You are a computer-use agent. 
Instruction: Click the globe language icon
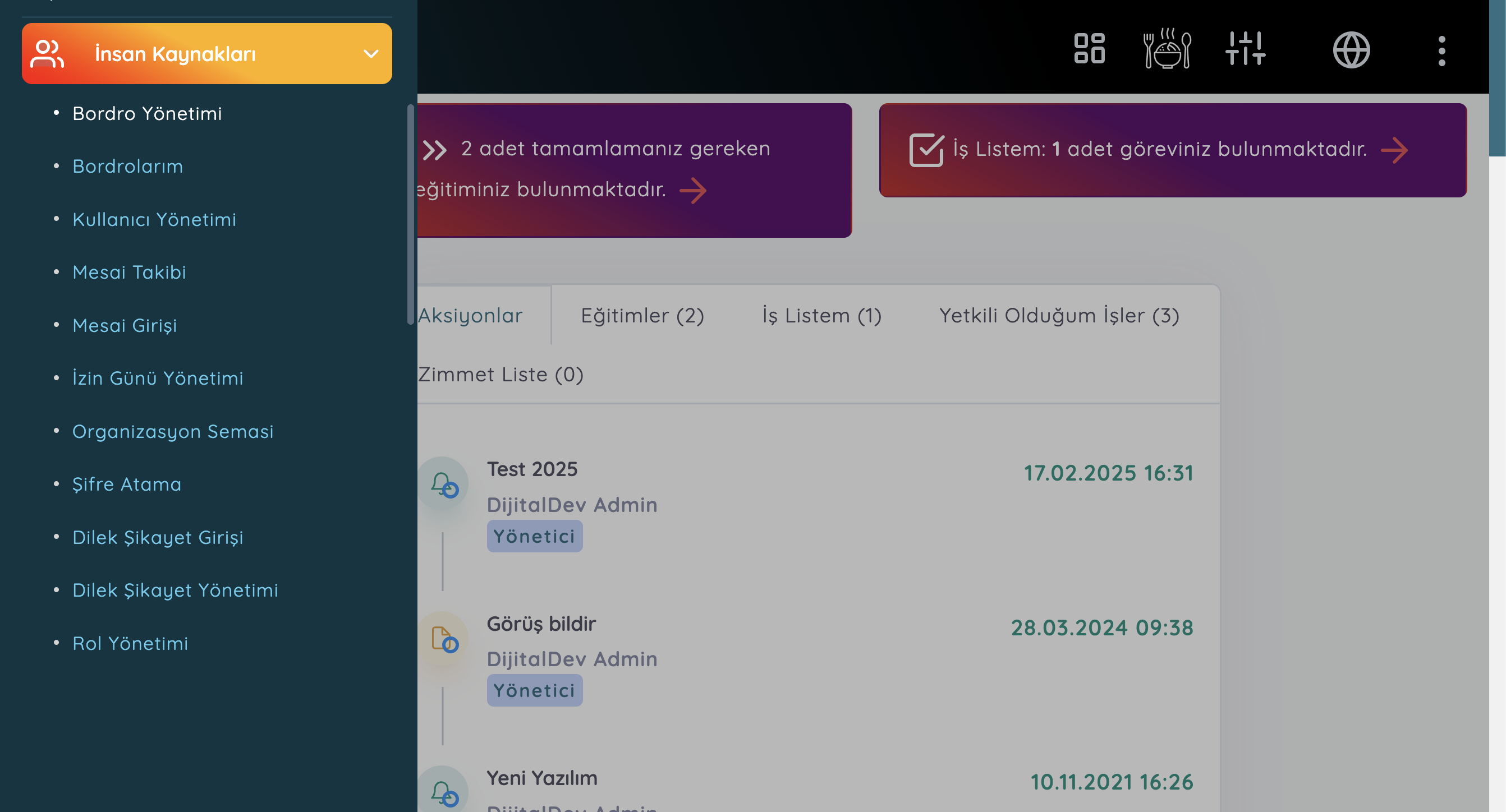click(x=1351, y=50)
